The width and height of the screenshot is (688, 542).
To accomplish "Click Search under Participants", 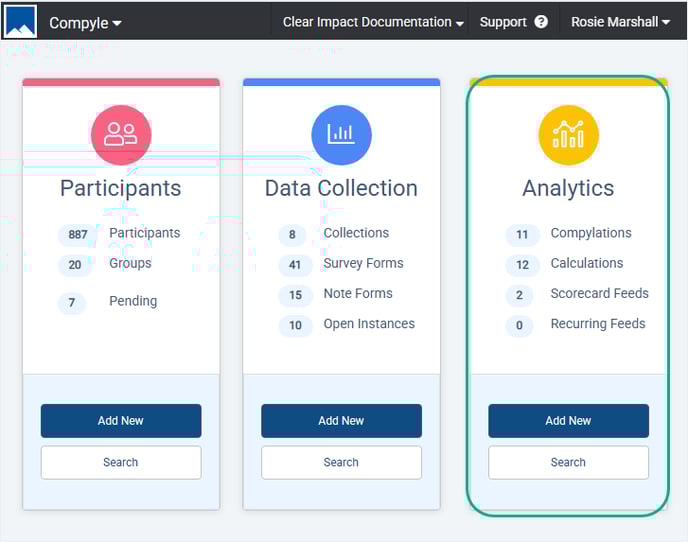I will pyautogui.click(x=121, y=462).
